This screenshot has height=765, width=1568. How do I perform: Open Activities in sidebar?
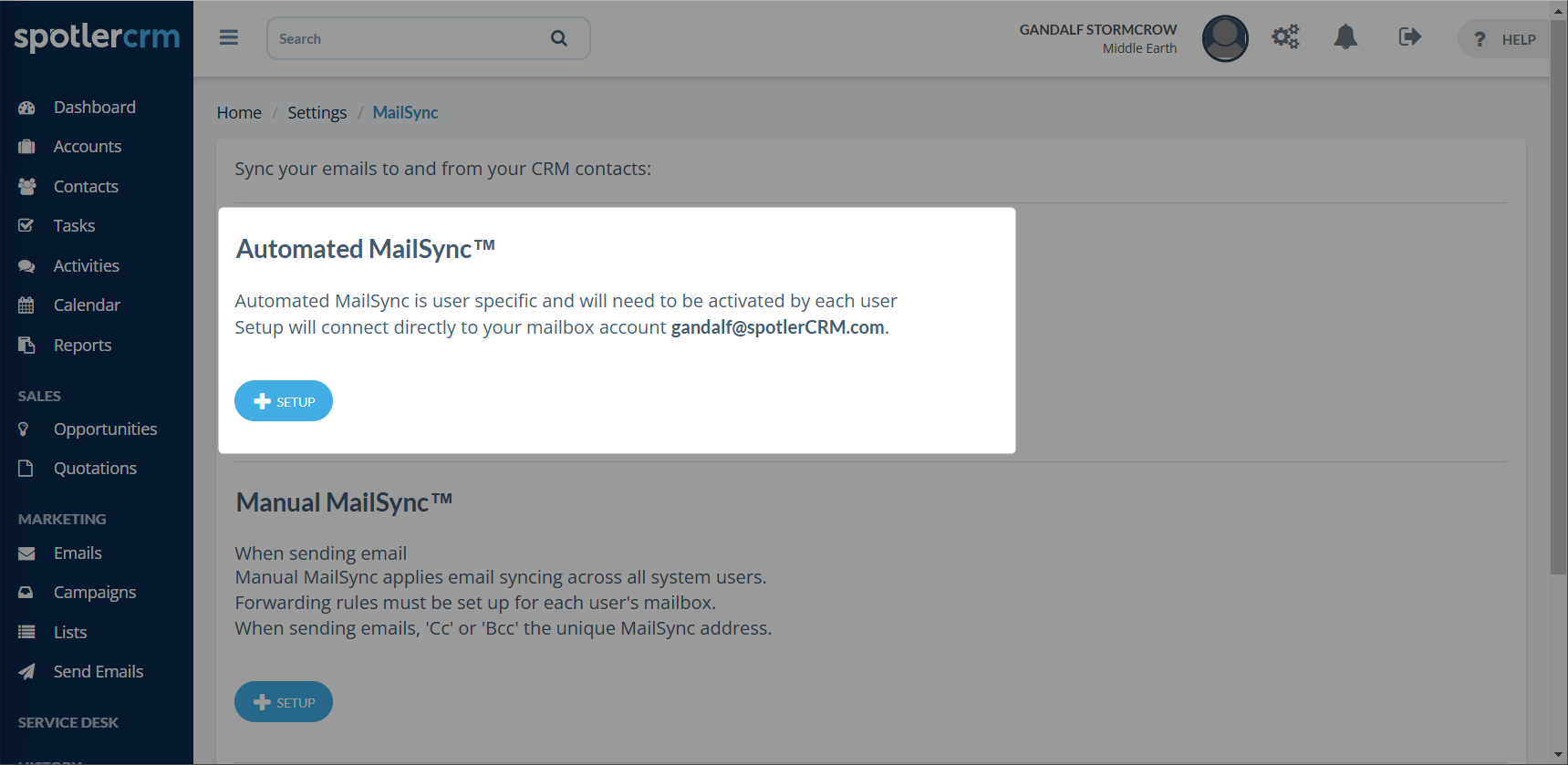(87, 265)
